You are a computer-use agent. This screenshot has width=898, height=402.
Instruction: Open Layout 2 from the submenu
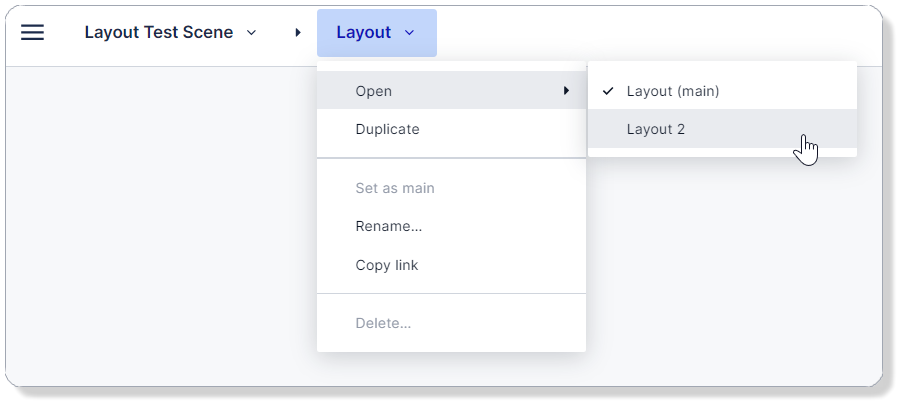[x=656, y=129]
